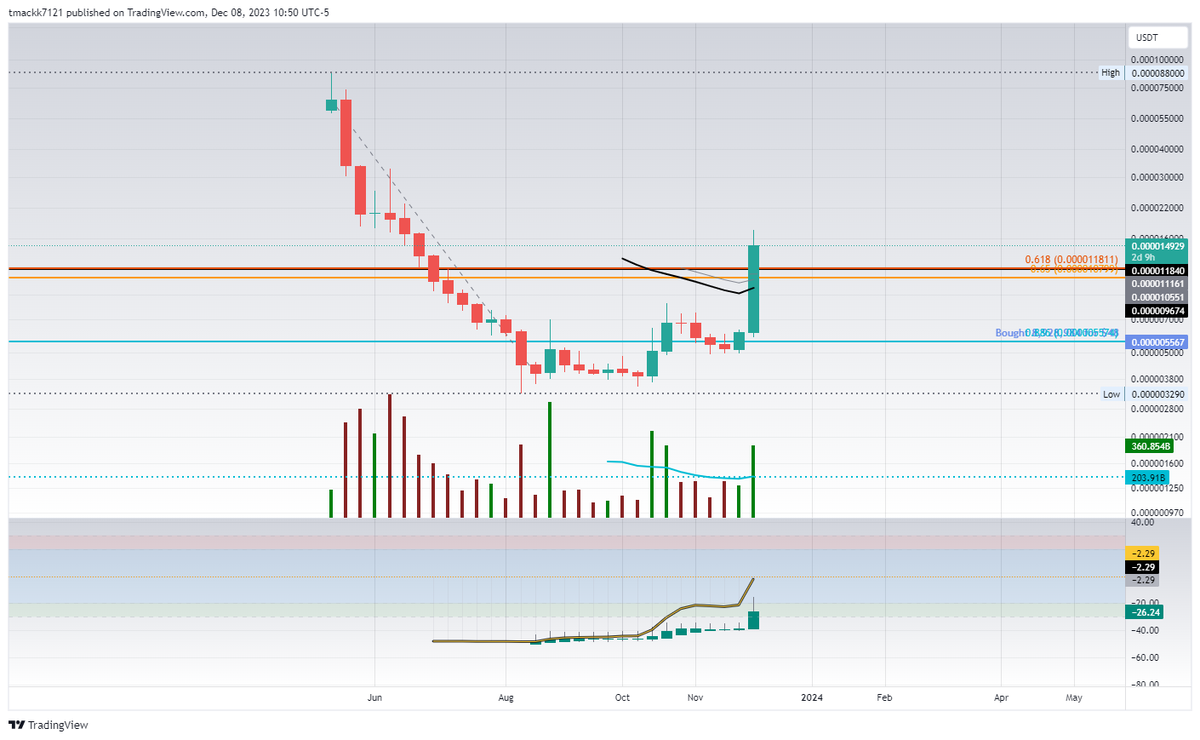Click the May date on time axis
1200x740 pixels.
1074,697
